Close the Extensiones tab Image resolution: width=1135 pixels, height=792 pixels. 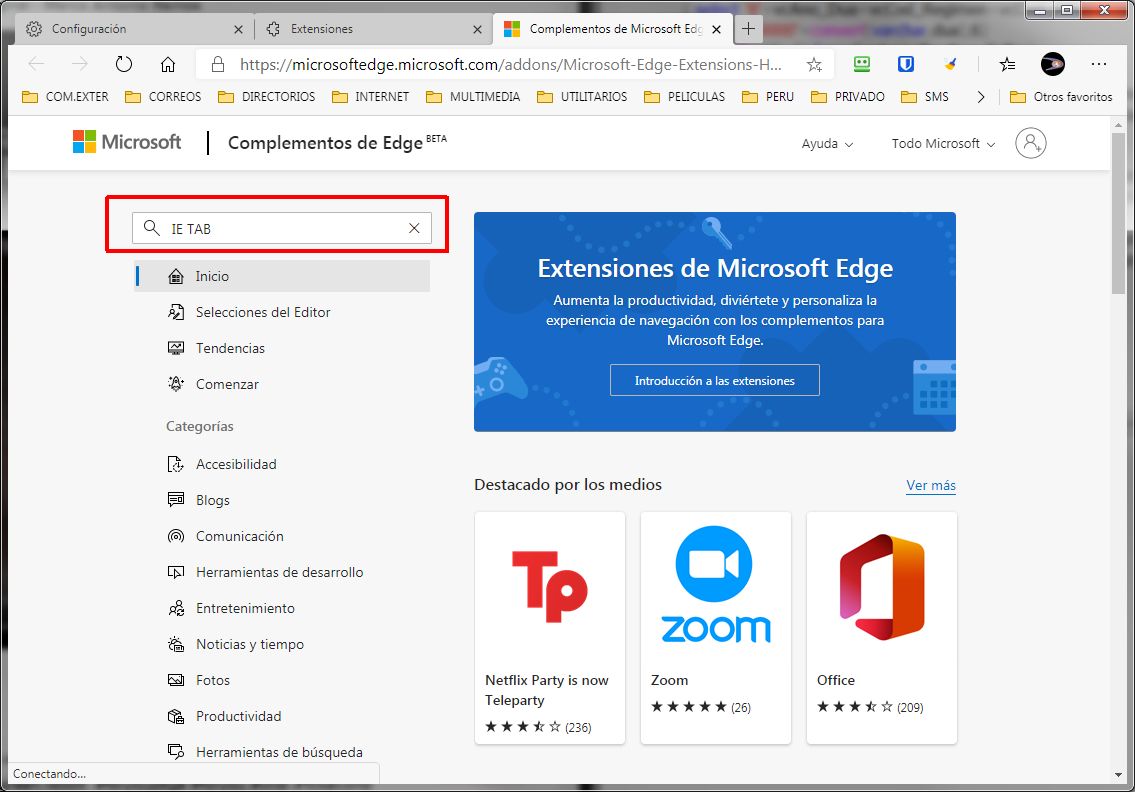[477, 29]
